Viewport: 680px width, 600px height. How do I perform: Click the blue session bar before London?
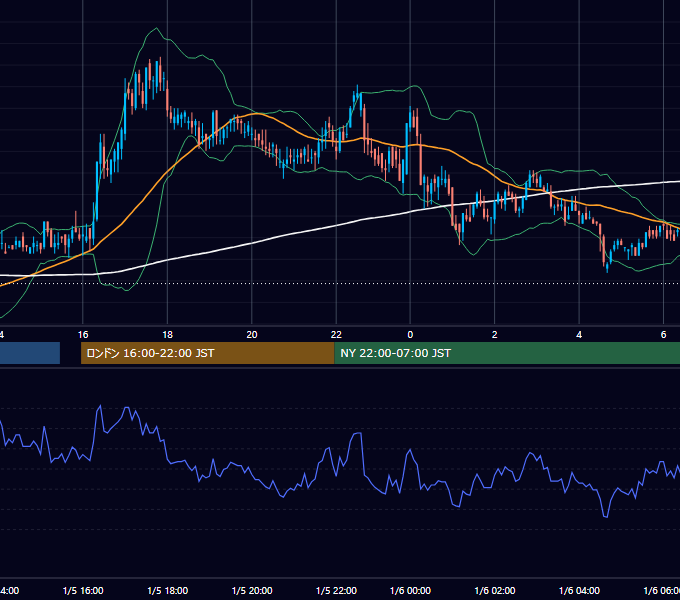(x=30, y=353)
